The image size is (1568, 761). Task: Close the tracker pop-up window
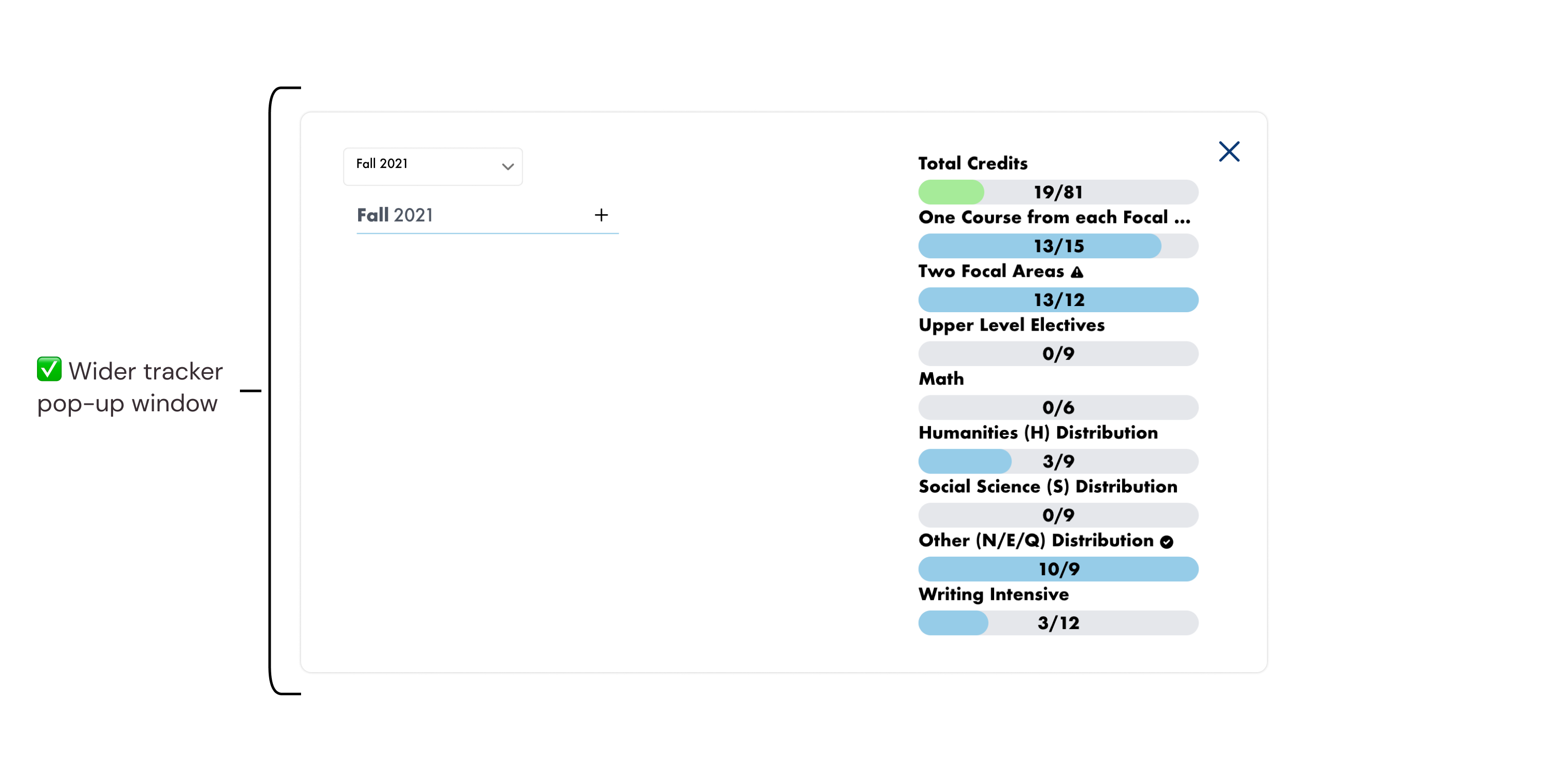pos(1228,151)
